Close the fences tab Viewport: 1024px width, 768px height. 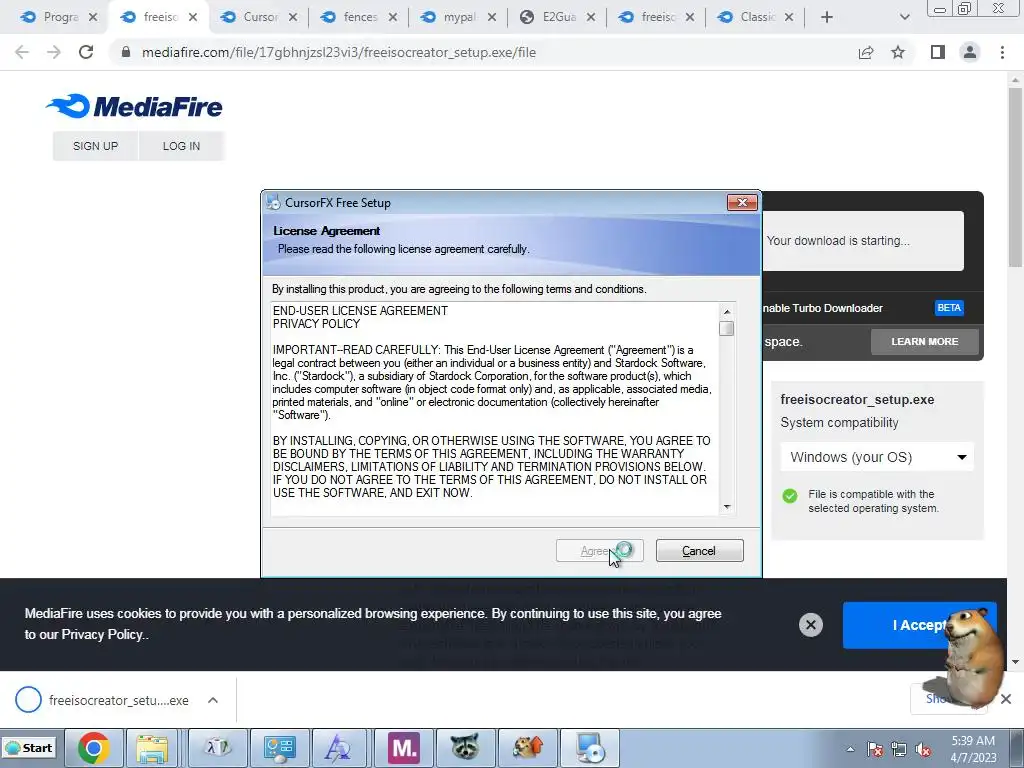point(392,17)
